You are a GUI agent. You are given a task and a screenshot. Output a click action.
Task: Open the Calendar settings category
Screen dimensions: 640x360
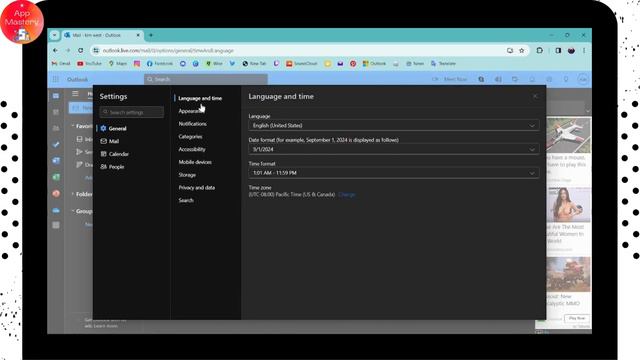[114, 154]
